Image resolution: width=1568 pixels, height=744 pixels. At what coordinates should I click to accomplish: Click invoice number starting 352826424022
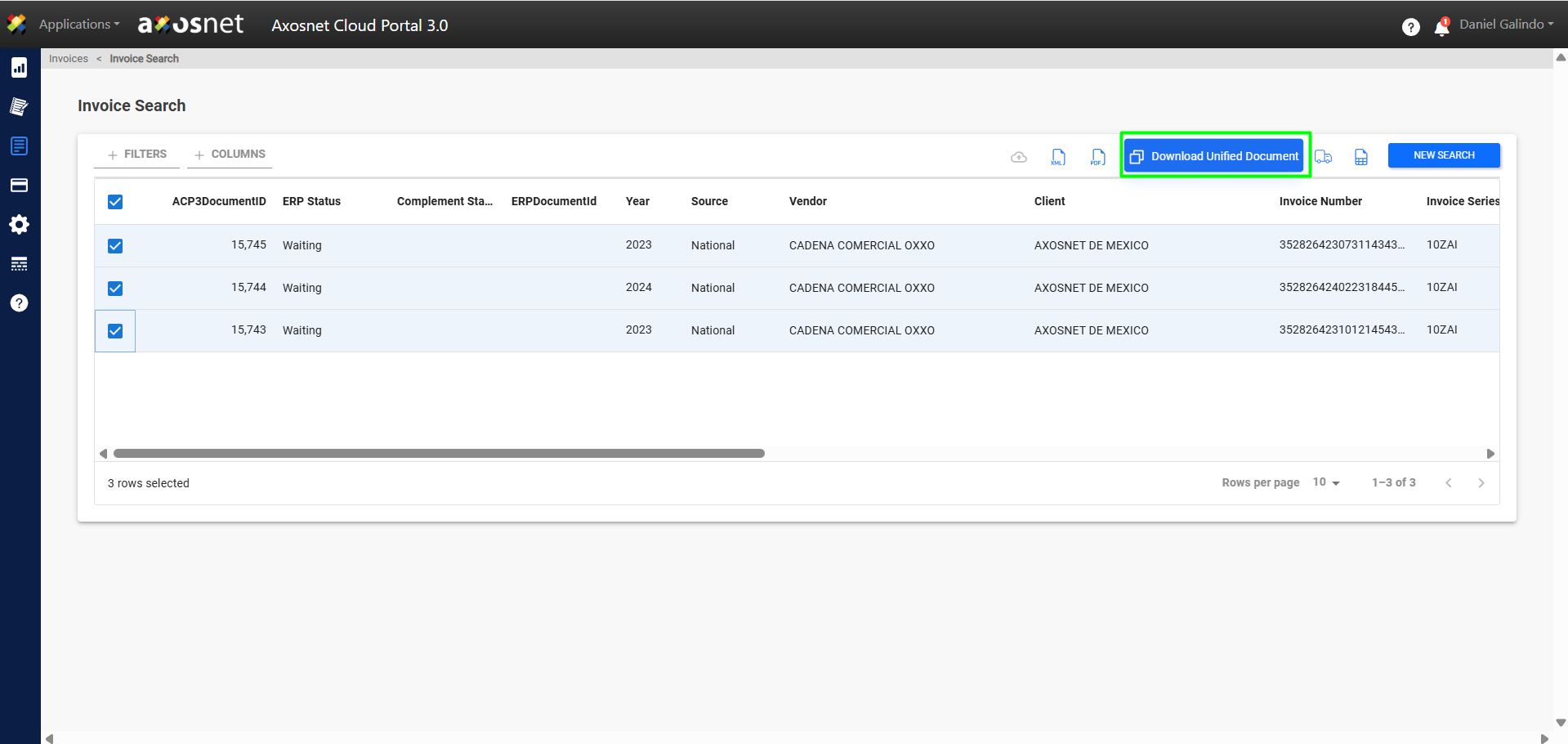1342,288
